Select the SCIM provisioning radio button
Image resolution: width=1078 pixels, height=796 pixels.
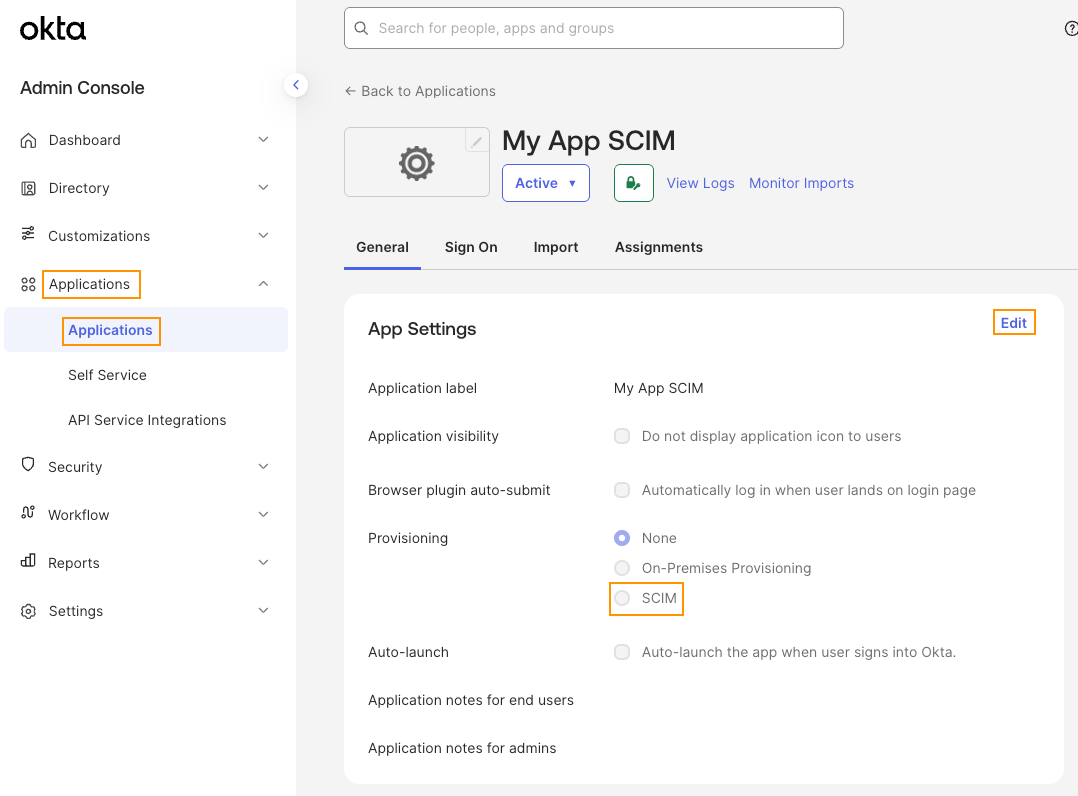coord(622,599)
